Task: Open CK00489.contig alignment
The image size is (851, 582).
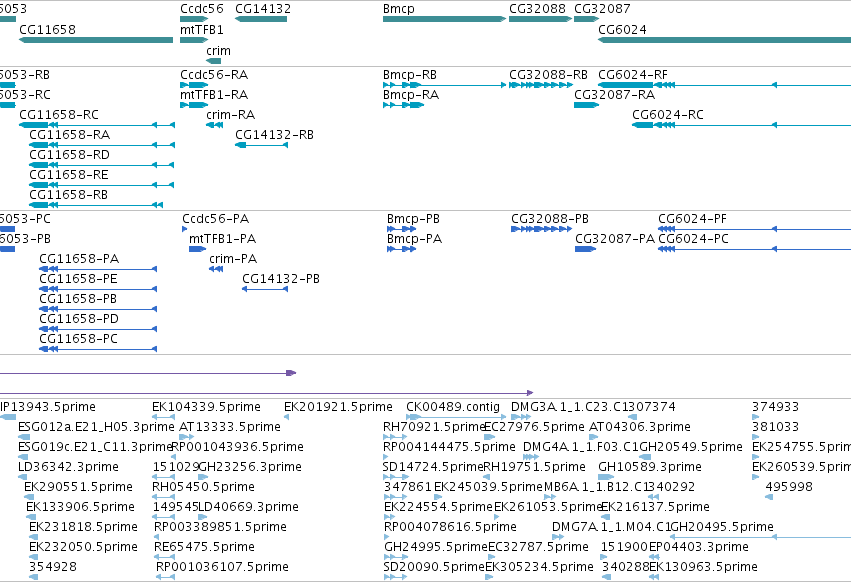Action: click(456, 417)
